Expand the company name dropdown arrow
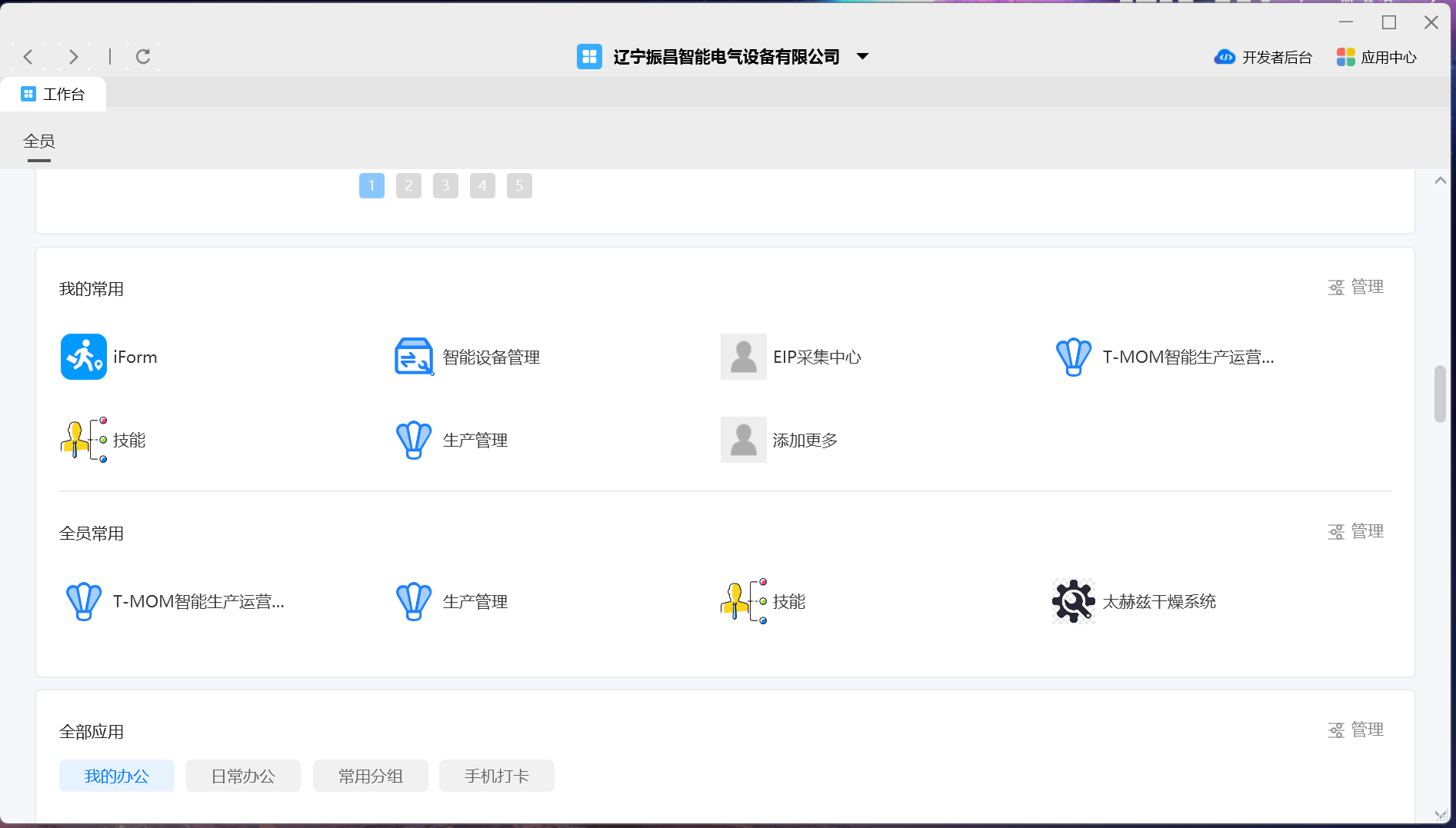Image resolution: width=1456 pixels, height=828 pixels. [863, 57]
